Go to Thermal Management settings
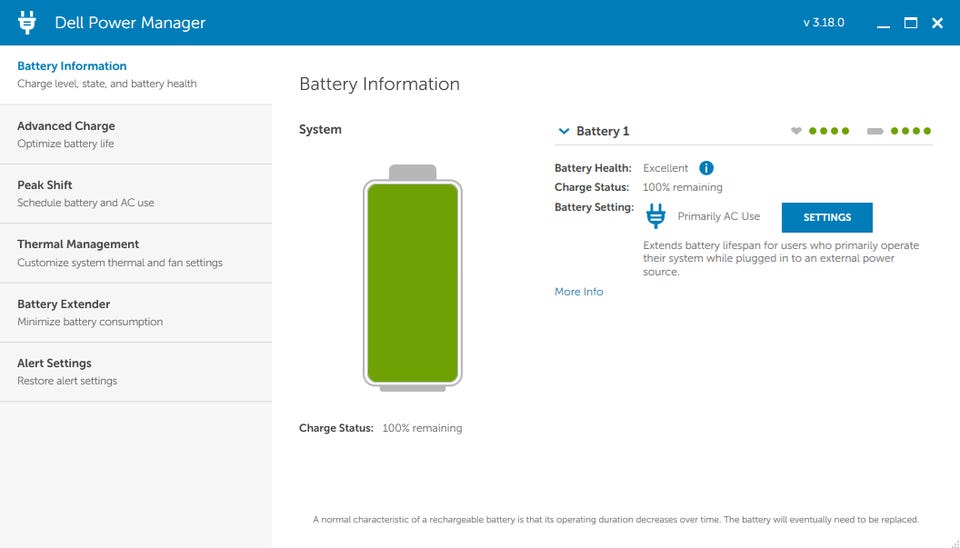The height and width of the screenshot is (548, 960). [x=136, y=253]
